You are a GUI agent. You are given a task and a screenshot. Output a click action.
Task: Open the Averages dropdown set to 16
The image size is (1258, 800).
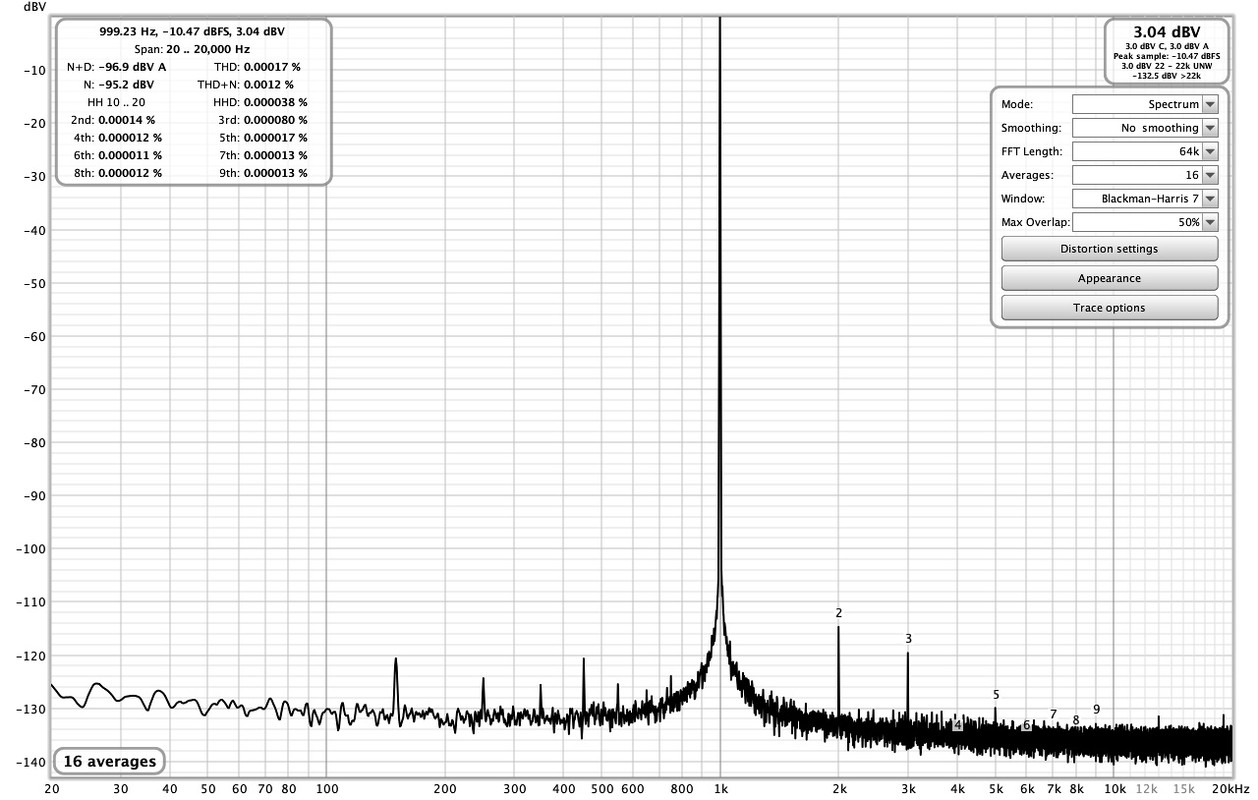pyautogui.click(x=1145, y=175)
